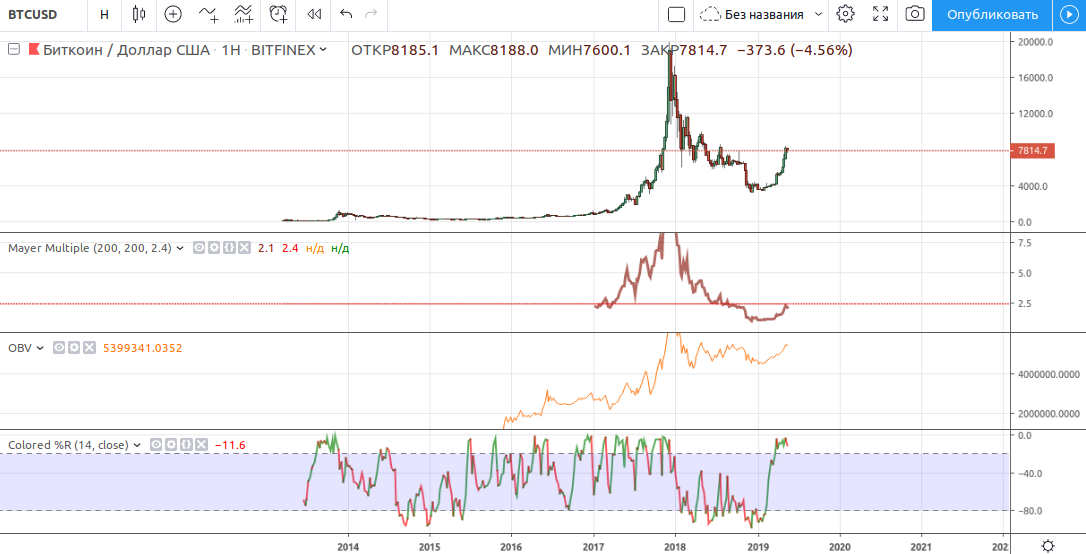The width and height of the screenshot is (1086, 554).
Task: Expand the Mayer Multiple indicator dropdown arrow
Action: 181,247
